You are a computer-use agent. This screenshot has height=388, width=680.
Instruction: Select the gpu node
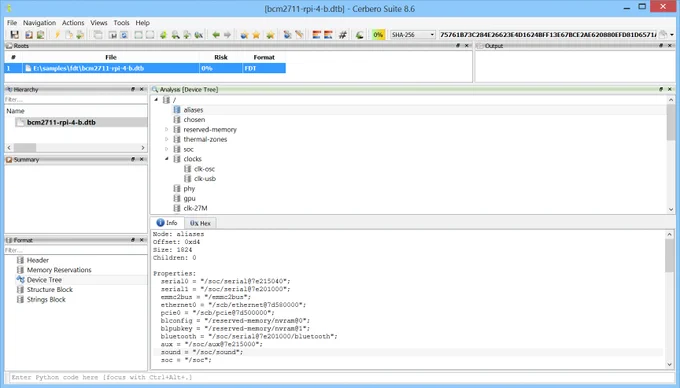[x=190, y=199]
